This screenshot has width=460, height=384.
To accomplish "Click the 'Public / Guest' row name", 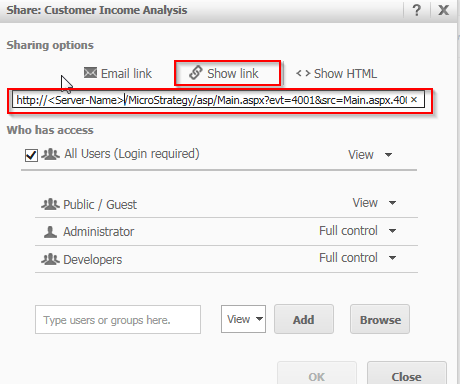I will [x=100, y=204].
